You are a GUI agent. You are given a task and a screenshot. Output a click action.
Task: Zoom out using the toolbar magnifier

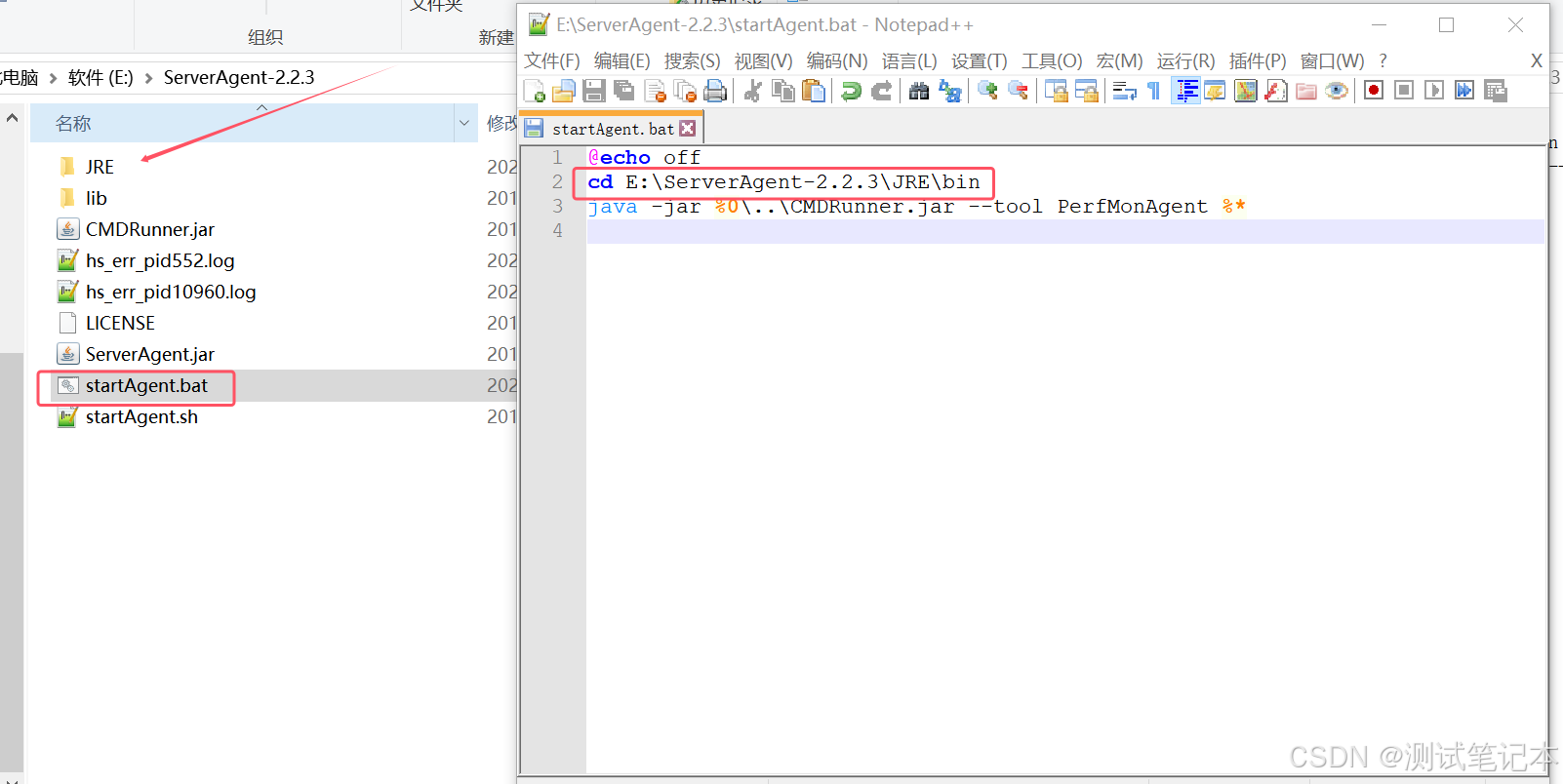(x=1018, y=91)
